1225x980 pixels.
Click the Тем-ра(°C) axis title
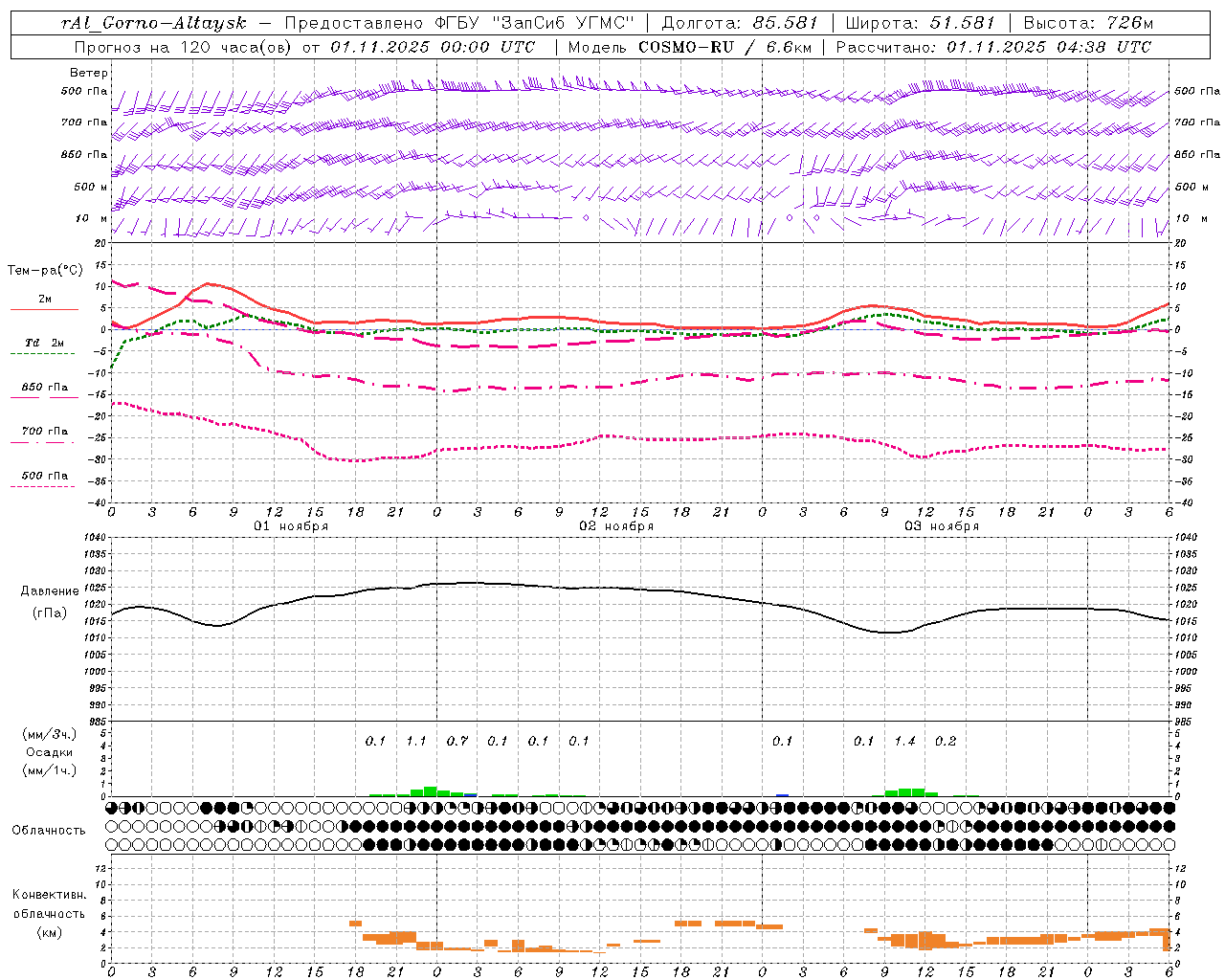[45, 271]
